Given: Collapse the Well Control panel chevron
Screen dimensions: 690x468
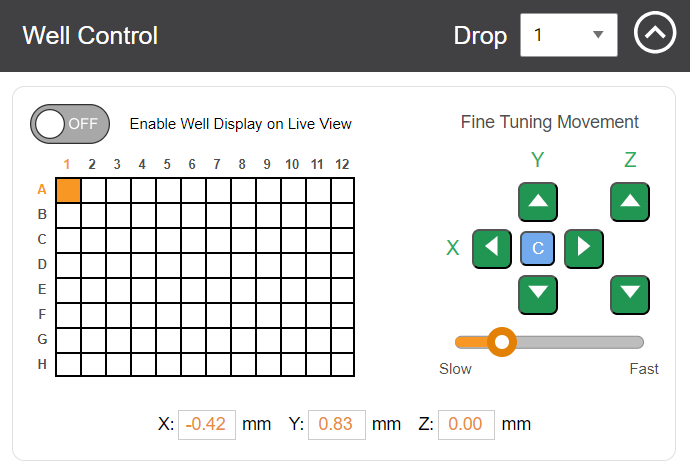Looking at the screenshot, I should pyautogui.click(x=655, y=35).
